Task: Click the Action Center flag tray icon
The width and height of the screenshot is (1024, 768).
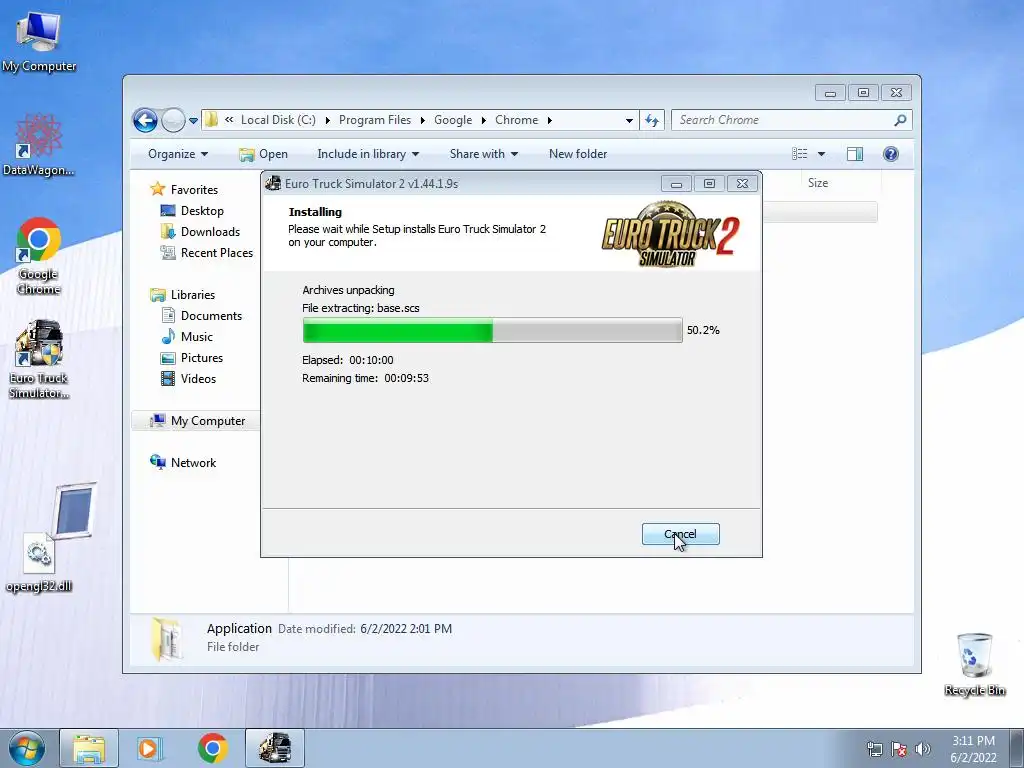Action: [x=899, y=749]
